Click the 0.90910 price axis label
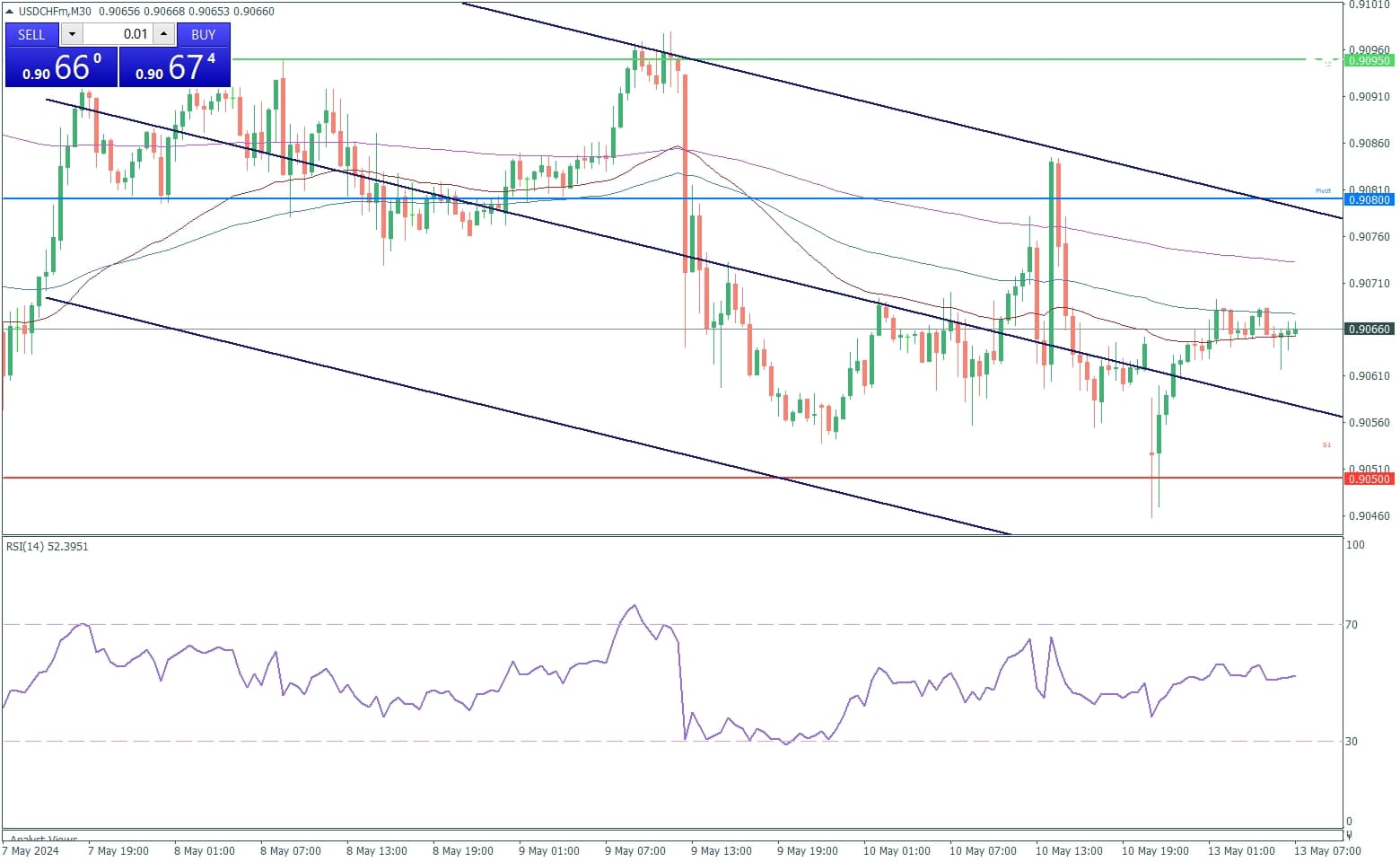 [x=1369, y=97]
